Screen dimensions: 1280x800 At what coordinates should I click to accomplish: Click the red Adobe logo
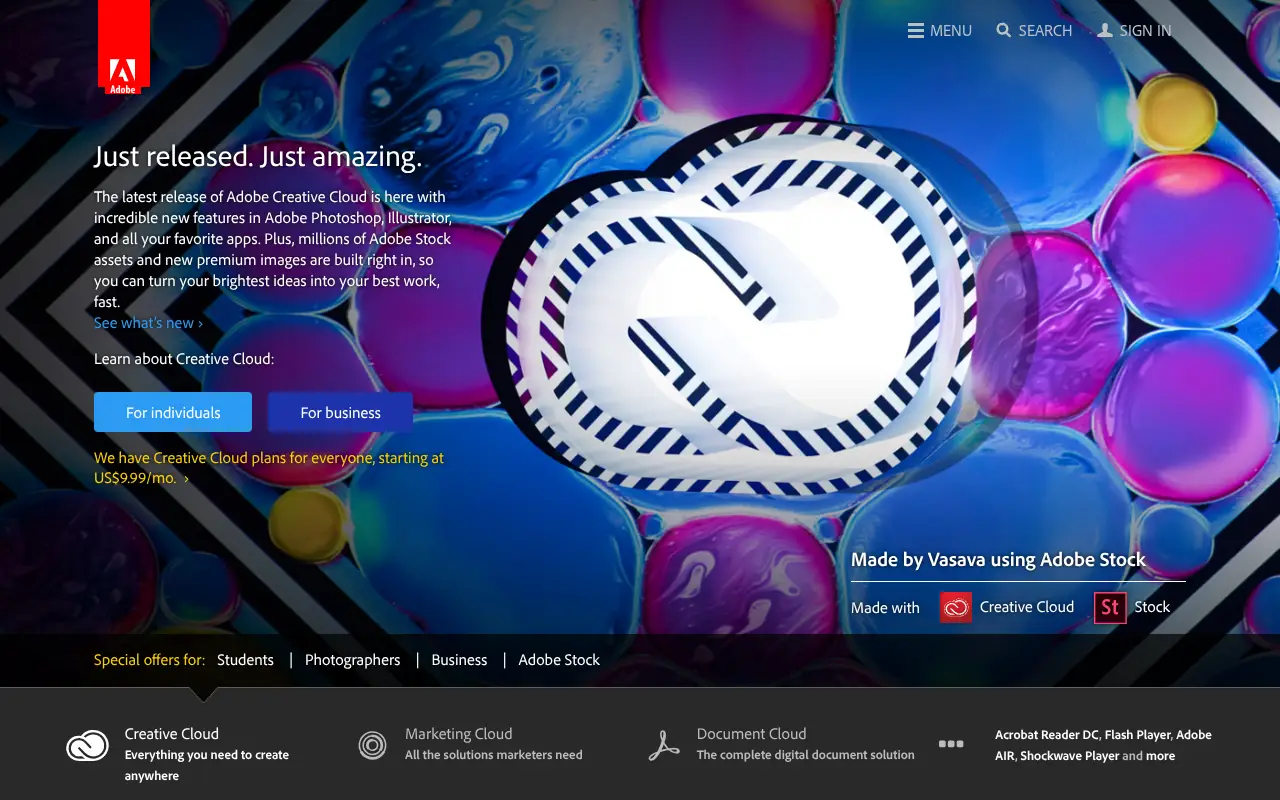pos(124,46)
